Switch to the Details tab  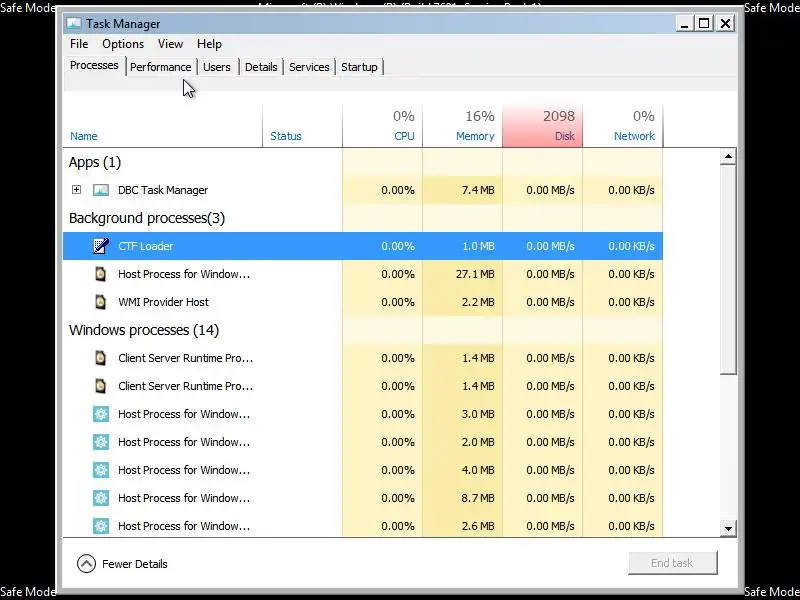tap(261, 67)
